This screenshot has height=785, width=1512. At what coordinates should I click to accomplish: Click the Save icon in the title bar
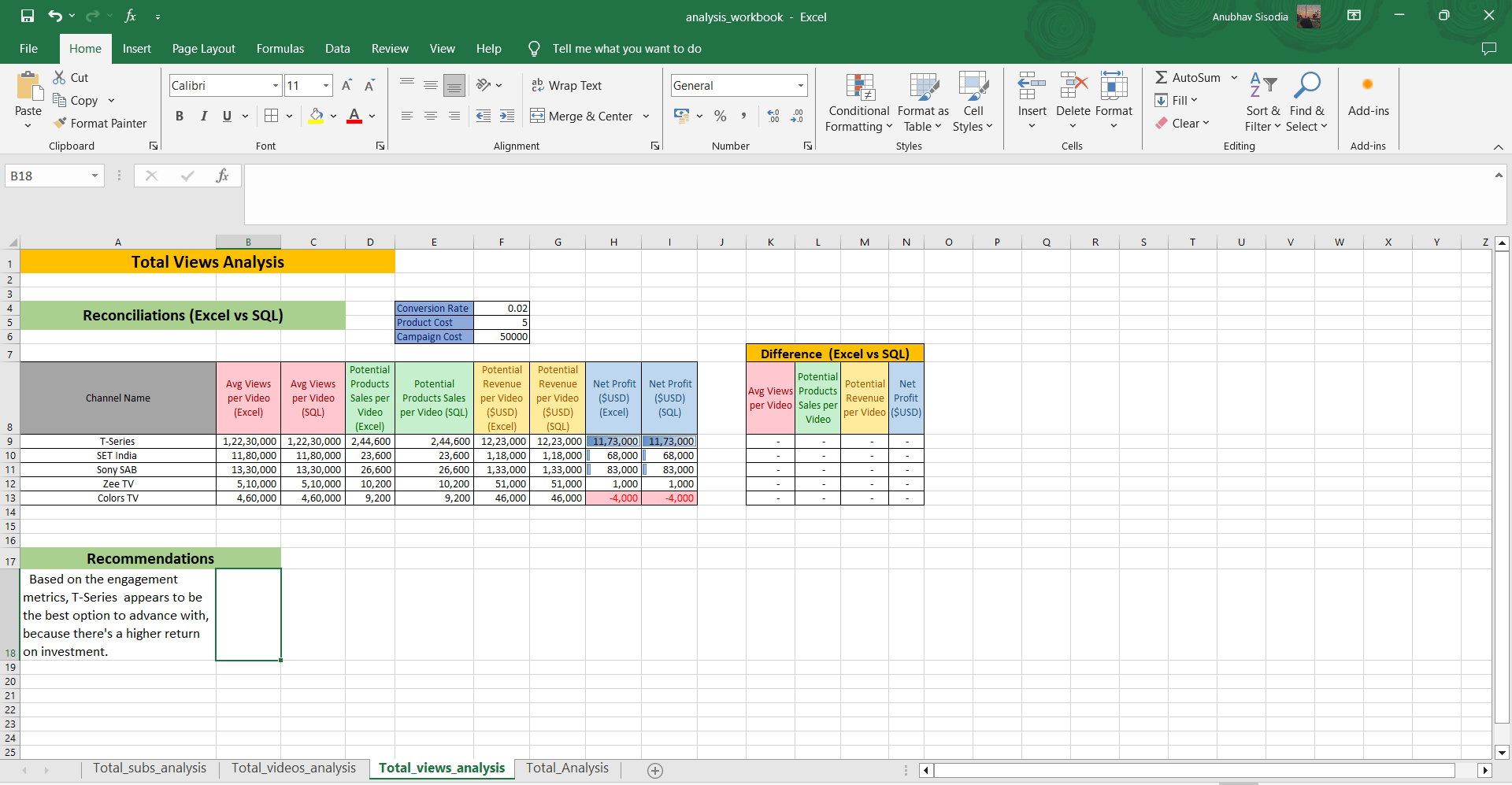click(28, 16)
